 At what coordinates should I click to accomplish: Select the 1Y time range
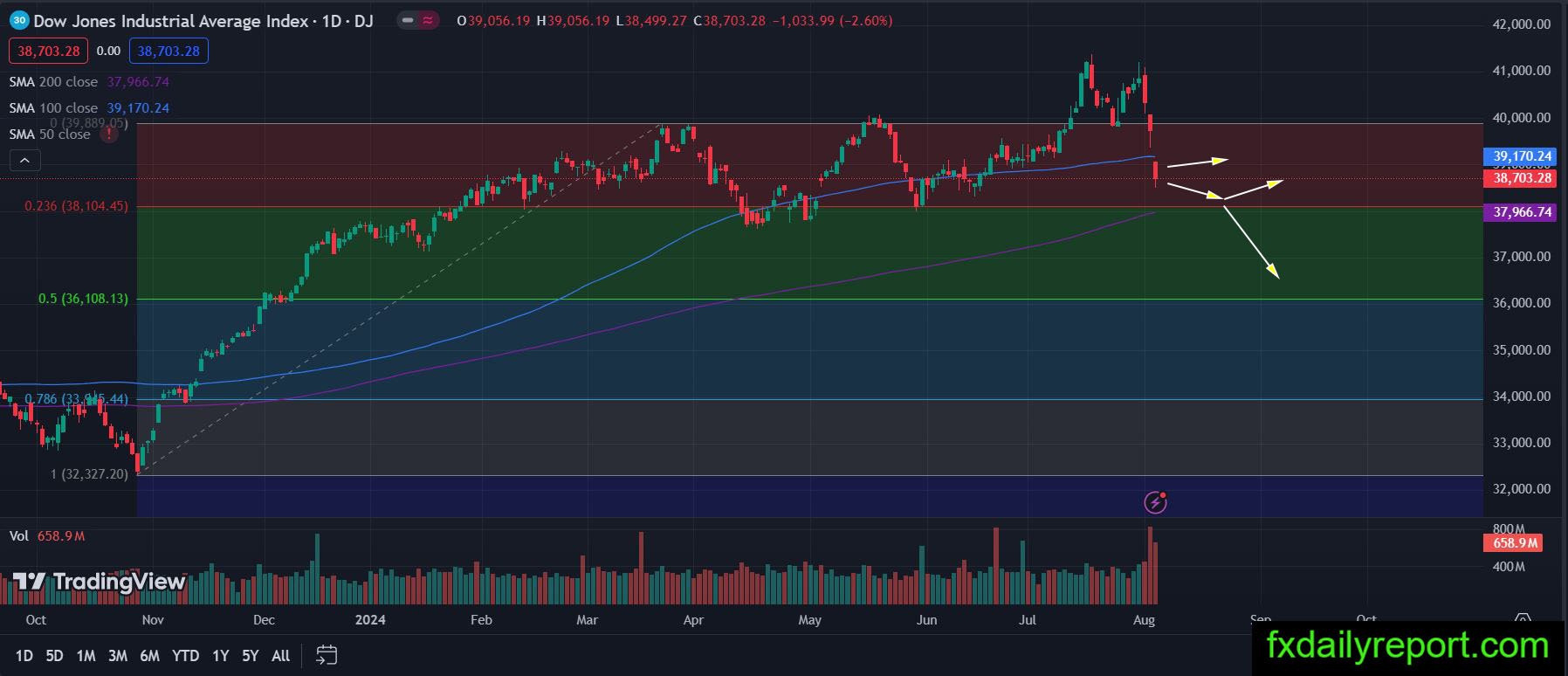pyautogui.click(x=220, y=655)
